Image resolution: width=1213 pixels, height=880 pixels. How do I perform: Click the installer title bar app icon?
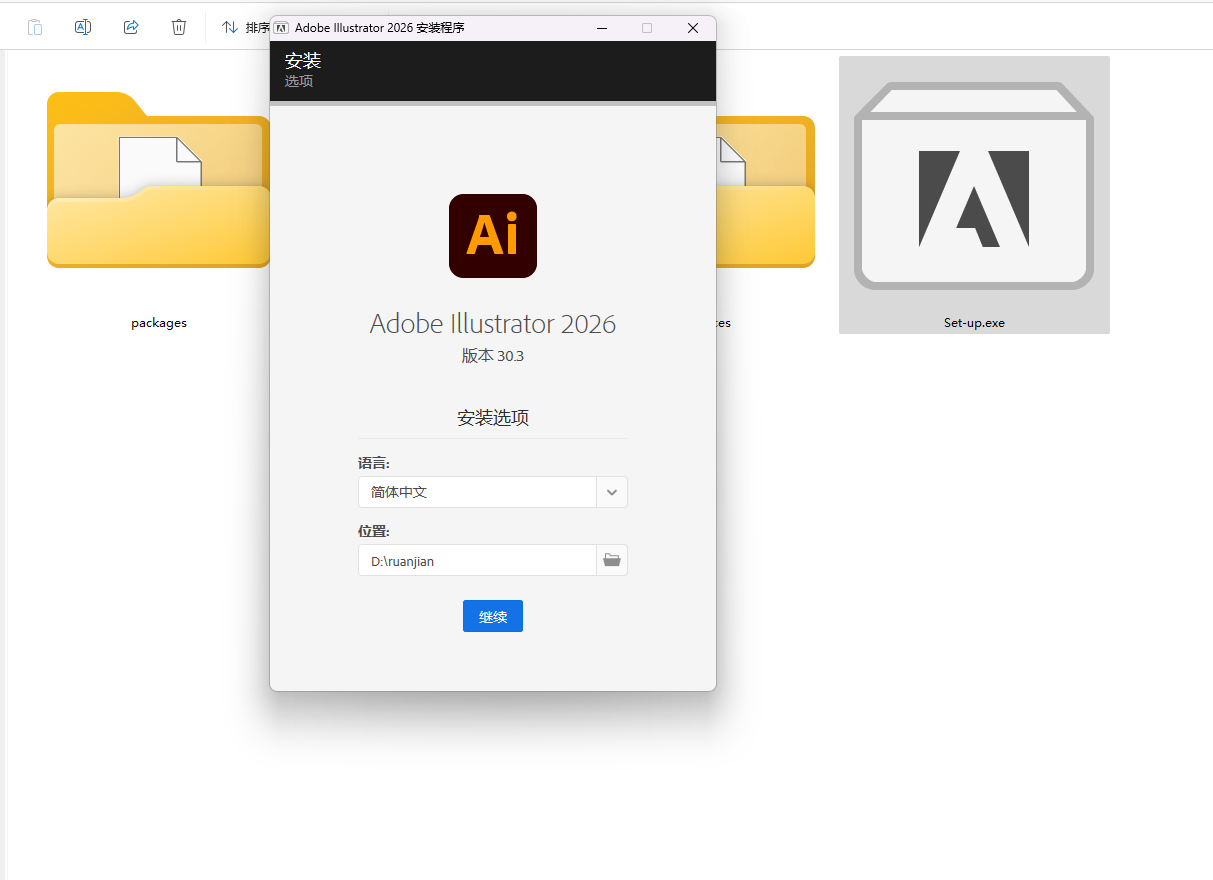point(281,28)
